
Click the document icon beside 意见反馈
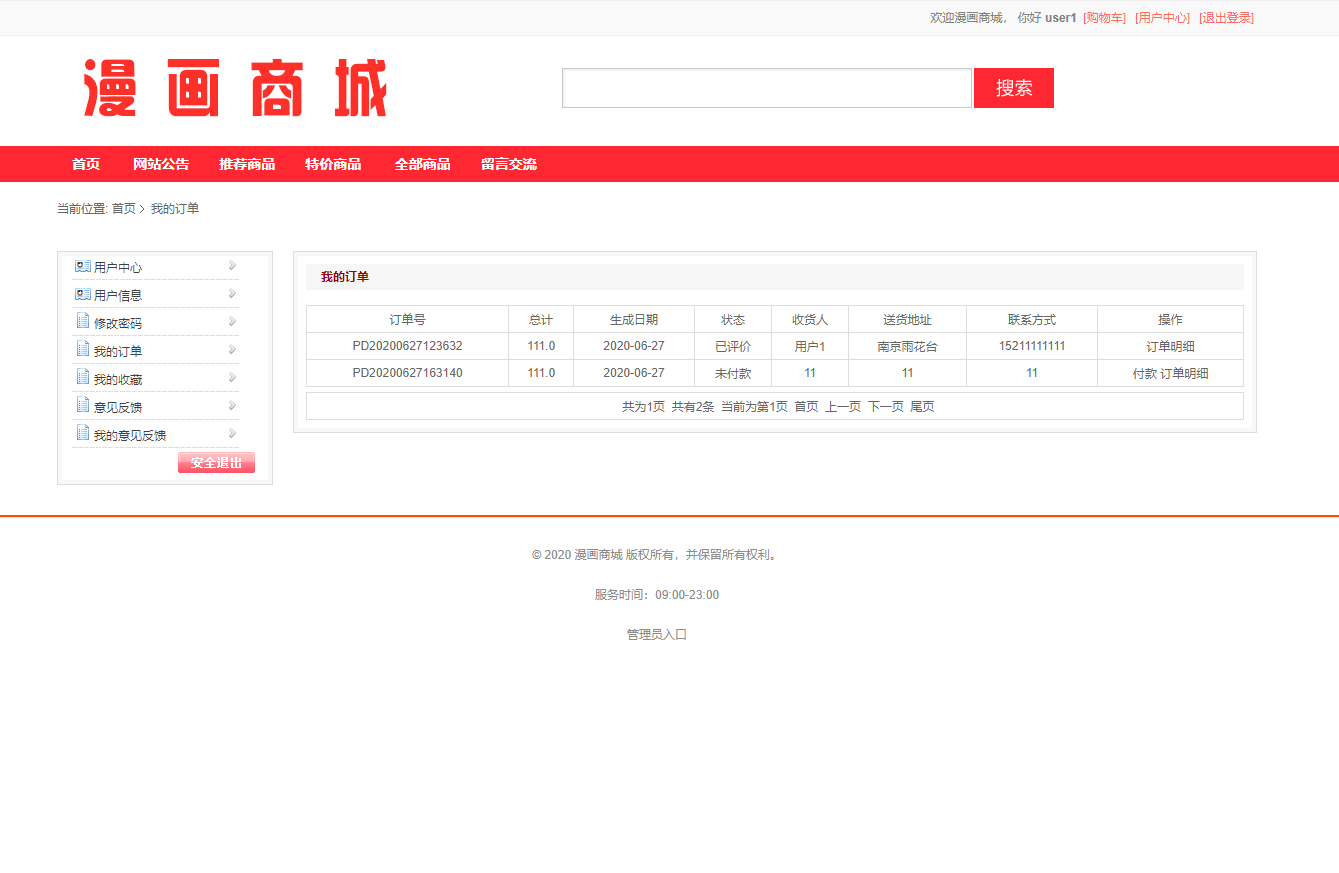coord(83,406)
